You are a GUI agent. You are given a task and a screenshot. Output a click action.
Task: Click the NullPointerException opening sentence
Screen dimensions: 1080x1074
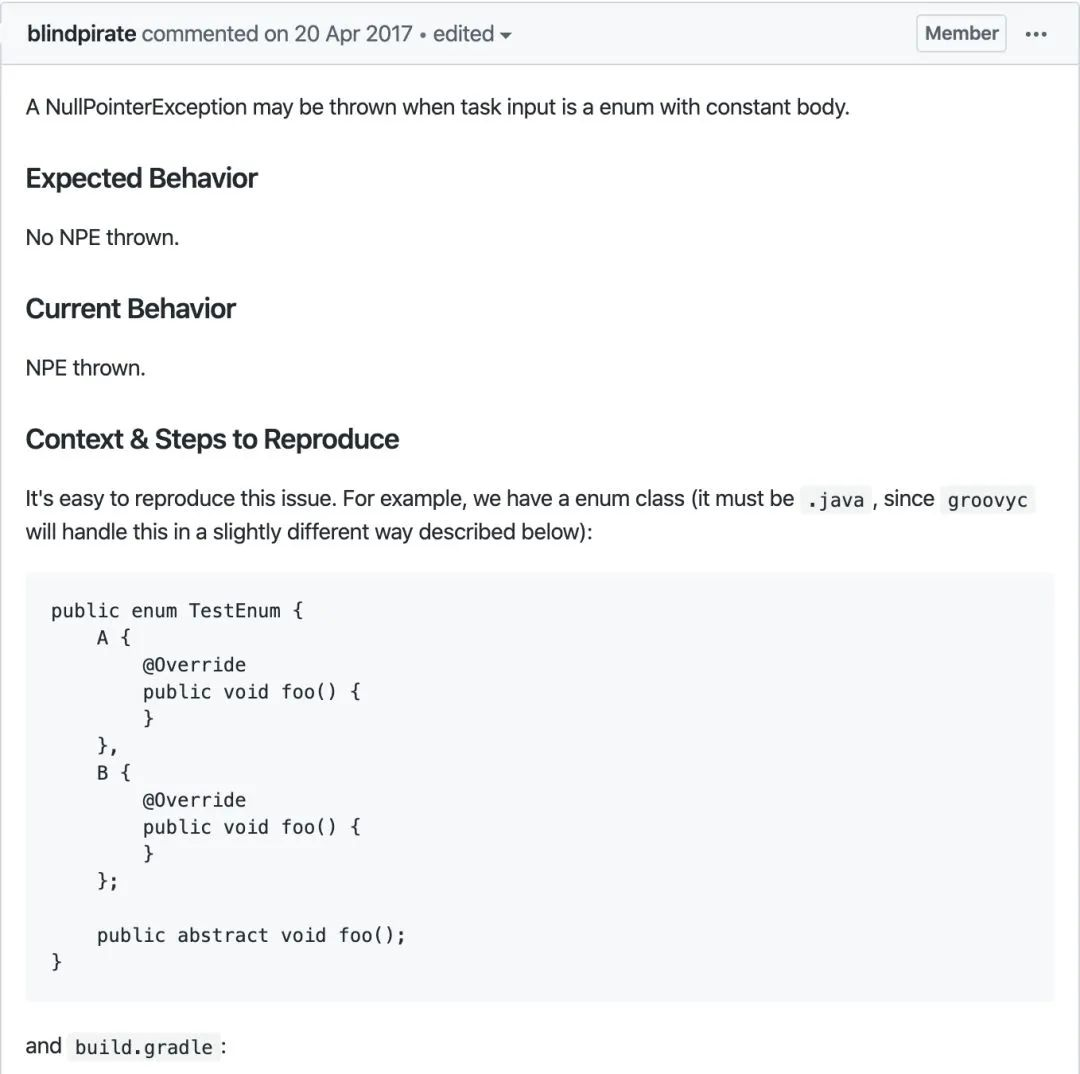click(x=438, y=107)
